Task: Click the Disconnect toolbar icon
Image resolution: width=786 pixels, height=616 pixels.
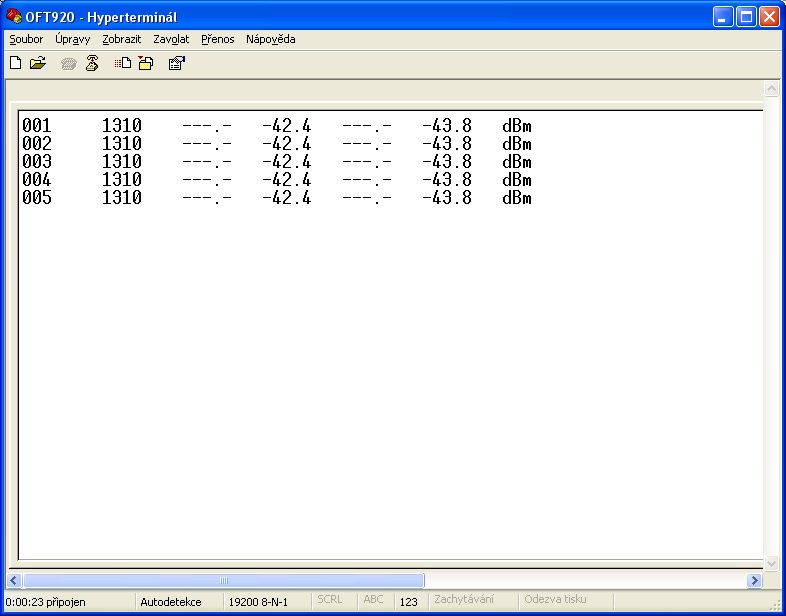Action: (92, 63)
